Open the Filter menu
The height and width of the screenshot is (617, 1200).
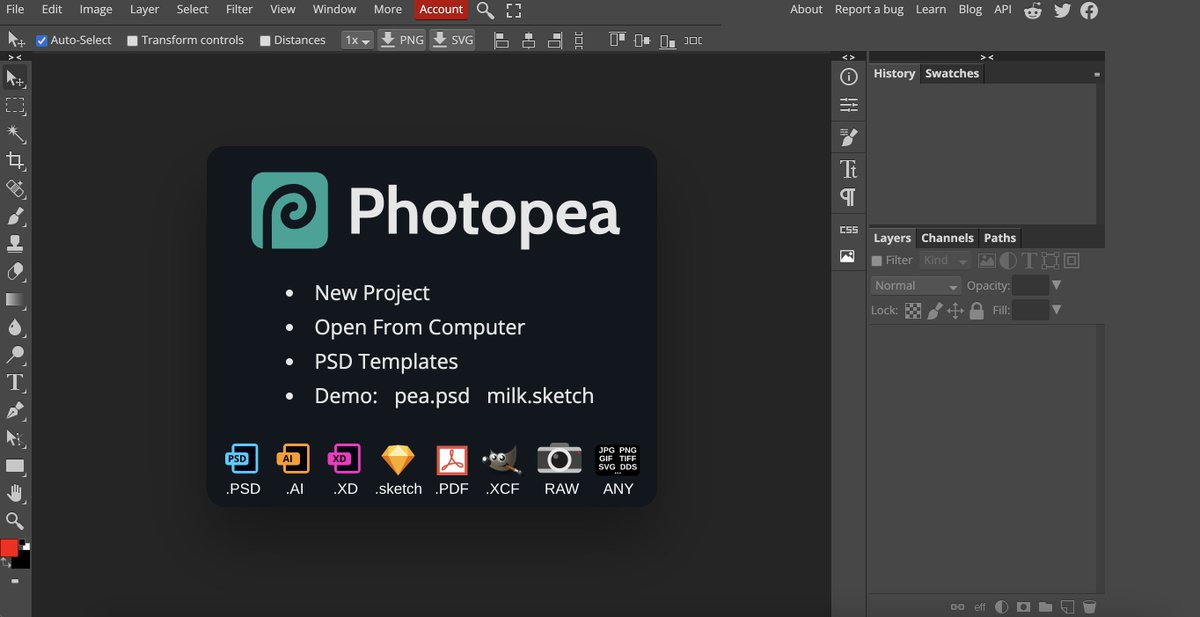(x=239, y=9)
